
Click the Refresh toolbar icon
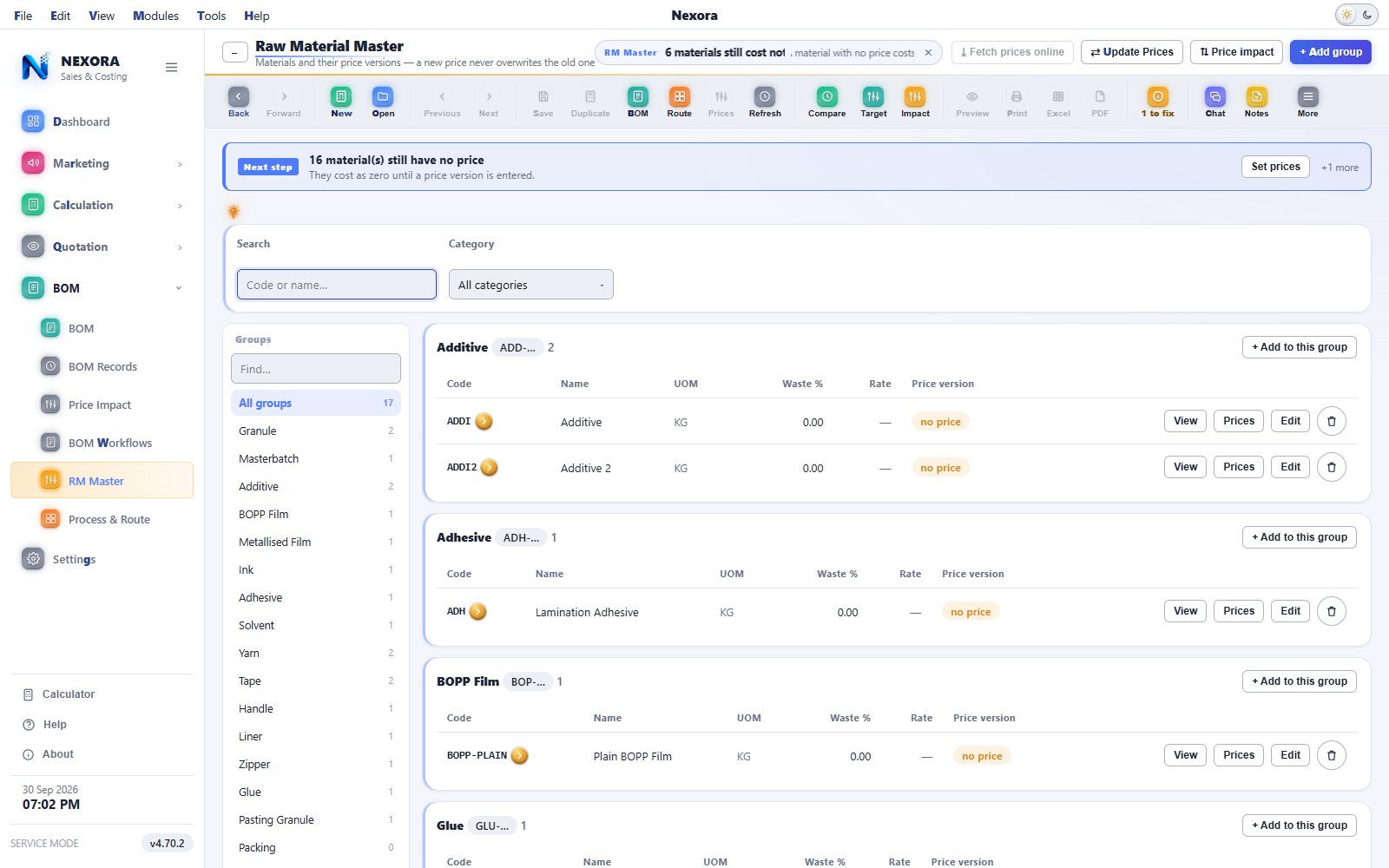765,102
